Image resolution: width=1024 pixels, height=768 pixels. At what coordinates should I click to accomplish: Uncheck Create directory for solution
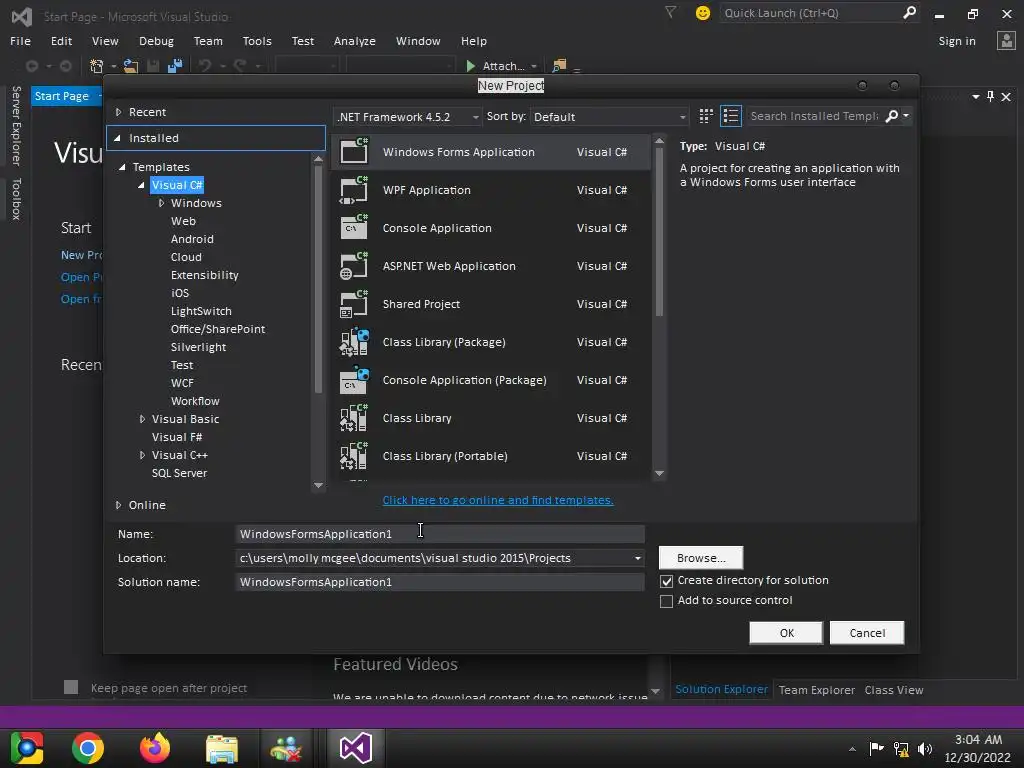(x=666, y=581)
